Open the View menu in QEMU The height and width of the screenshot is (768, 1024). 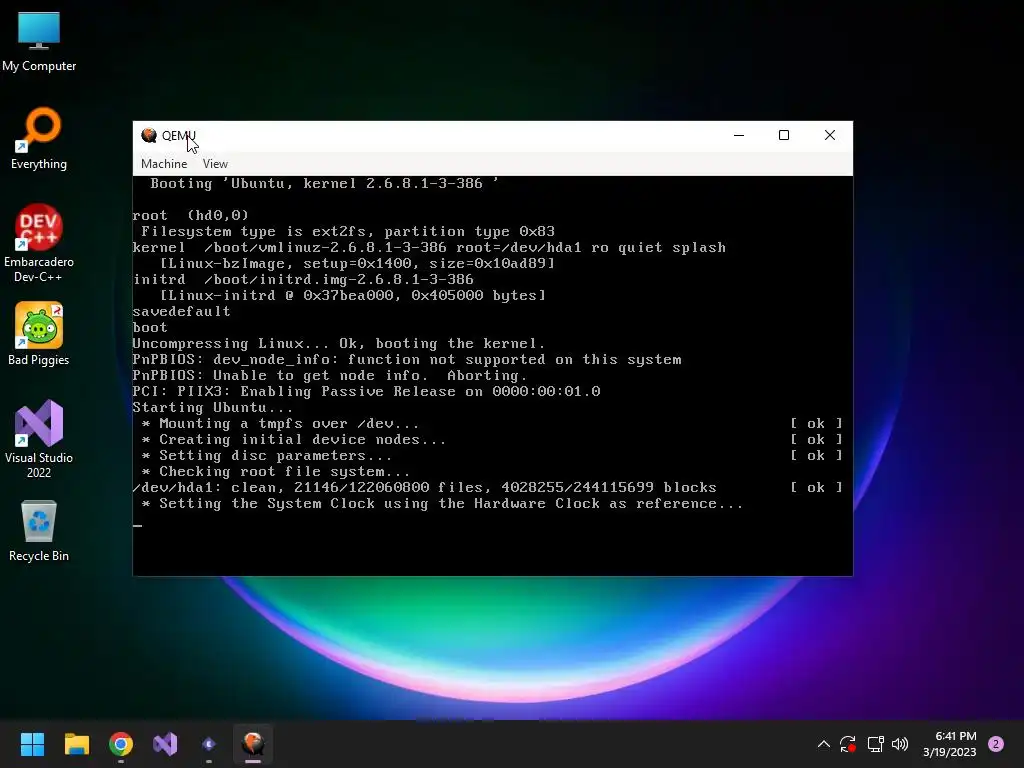(x=215, y=164)
